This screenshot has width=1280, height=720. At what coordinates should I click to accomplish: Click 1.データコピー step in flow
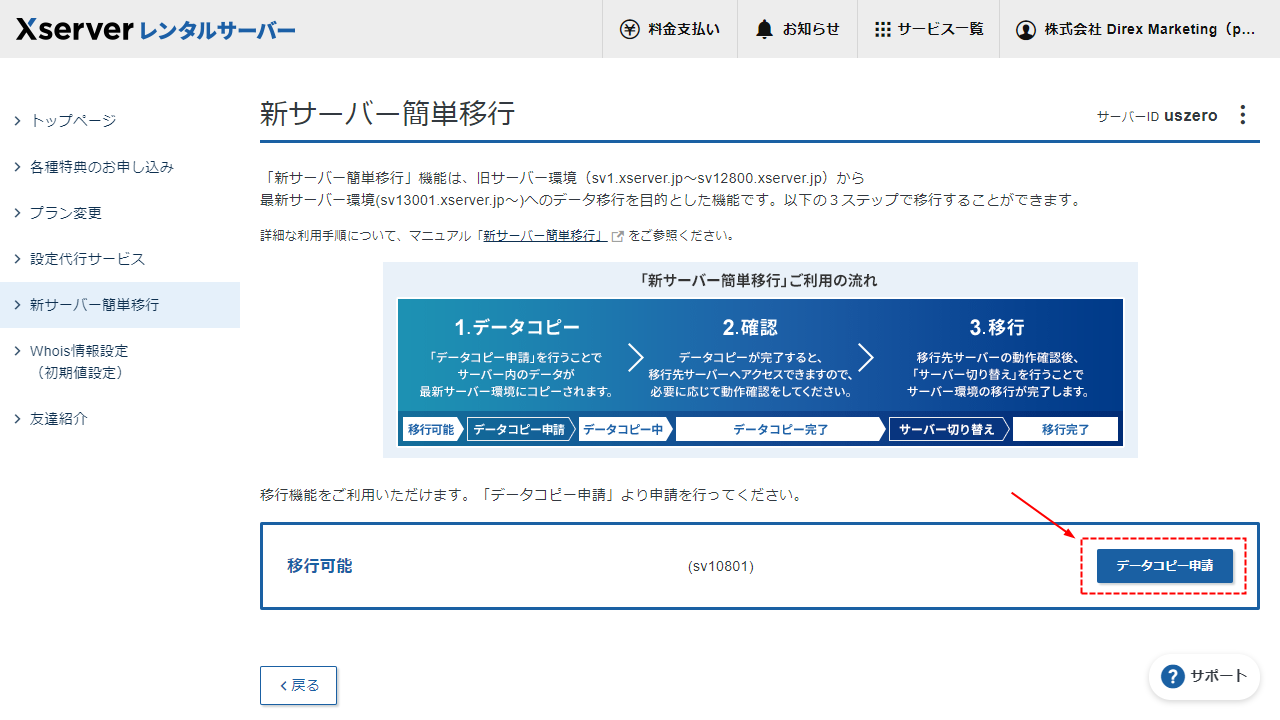click(x=517, y=328)
